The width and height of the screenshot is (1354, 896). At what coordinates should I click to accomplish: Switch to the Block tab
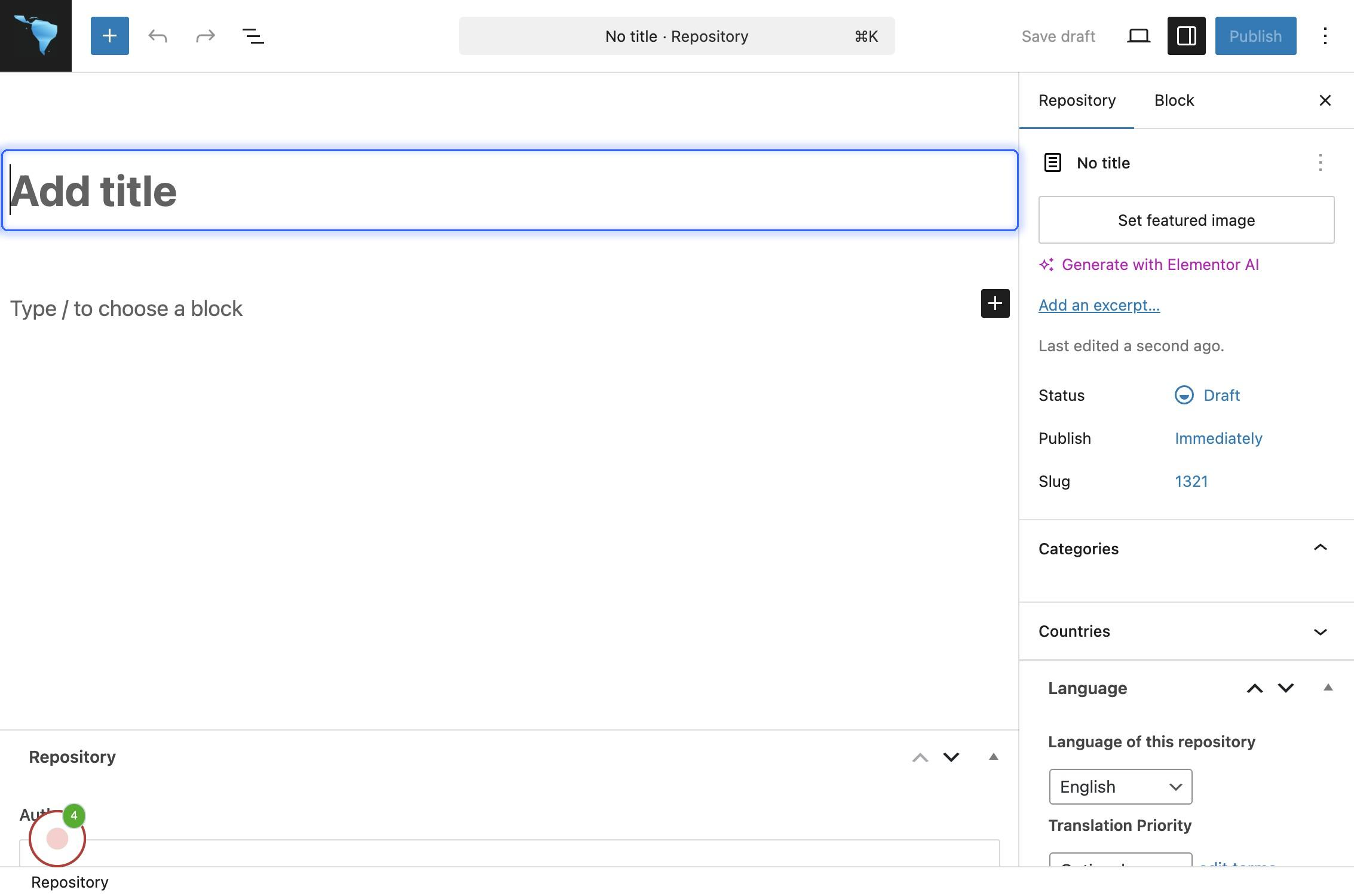click(1174, 100)
